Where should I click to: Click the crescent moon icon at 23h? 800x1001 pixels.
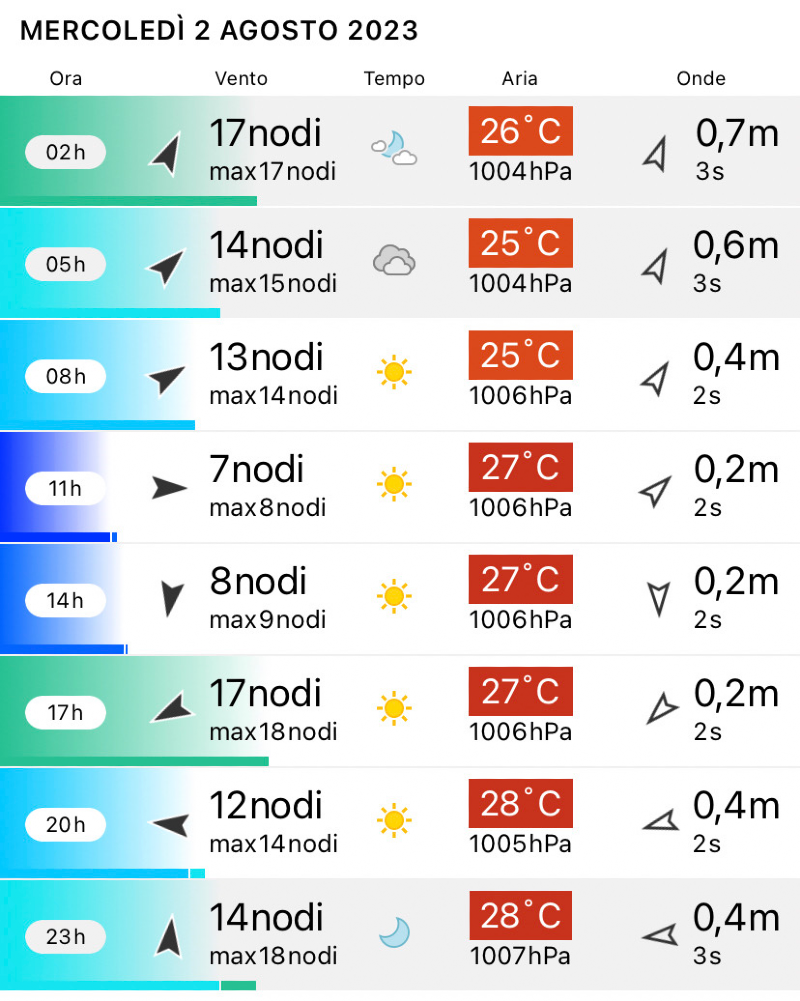click(394, 934)
